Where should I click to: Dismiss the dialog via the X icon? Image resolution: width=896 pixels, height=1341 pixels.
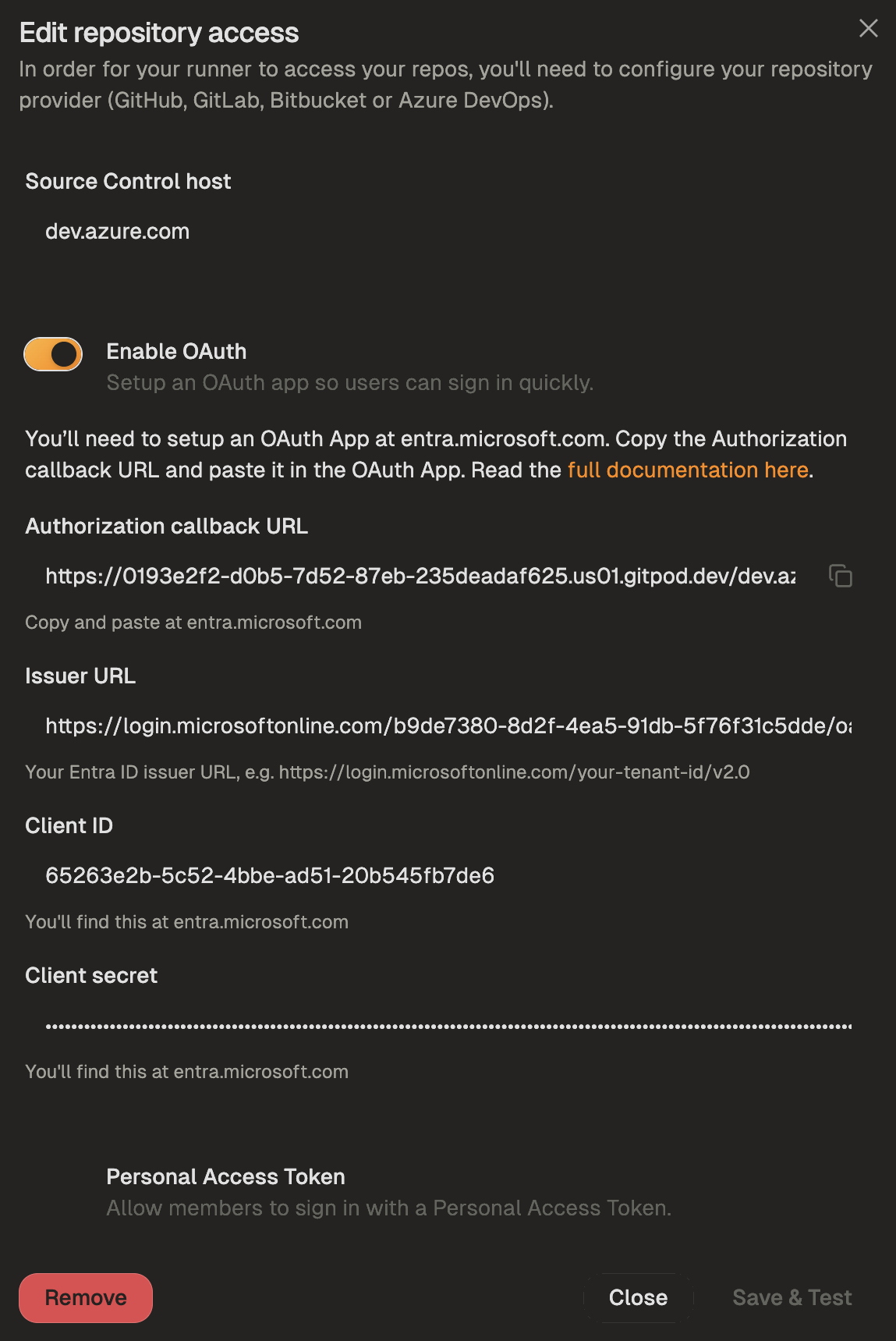(868, 28)
